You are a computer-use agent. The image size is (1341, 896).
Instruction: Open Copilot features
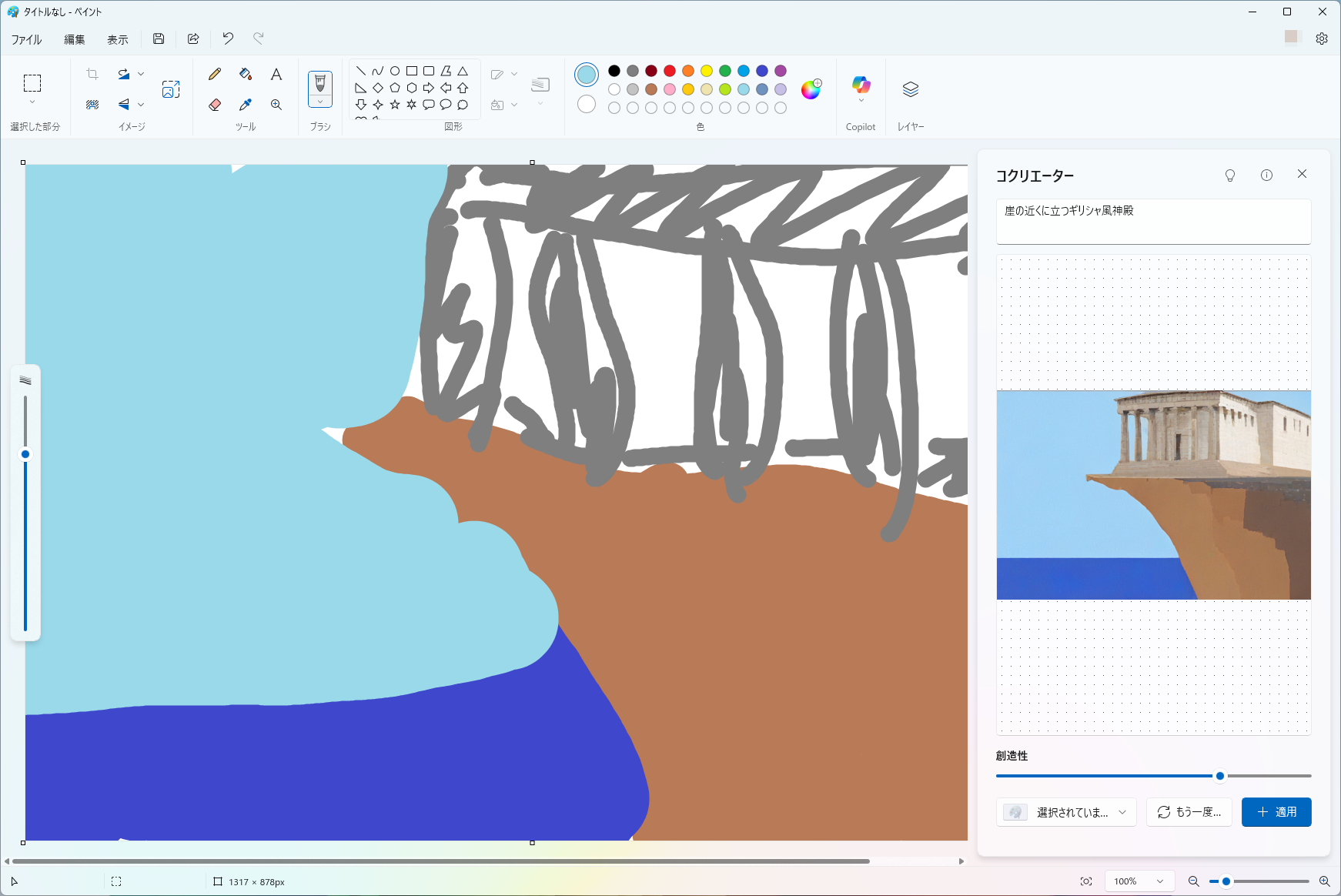coord(861,86)
